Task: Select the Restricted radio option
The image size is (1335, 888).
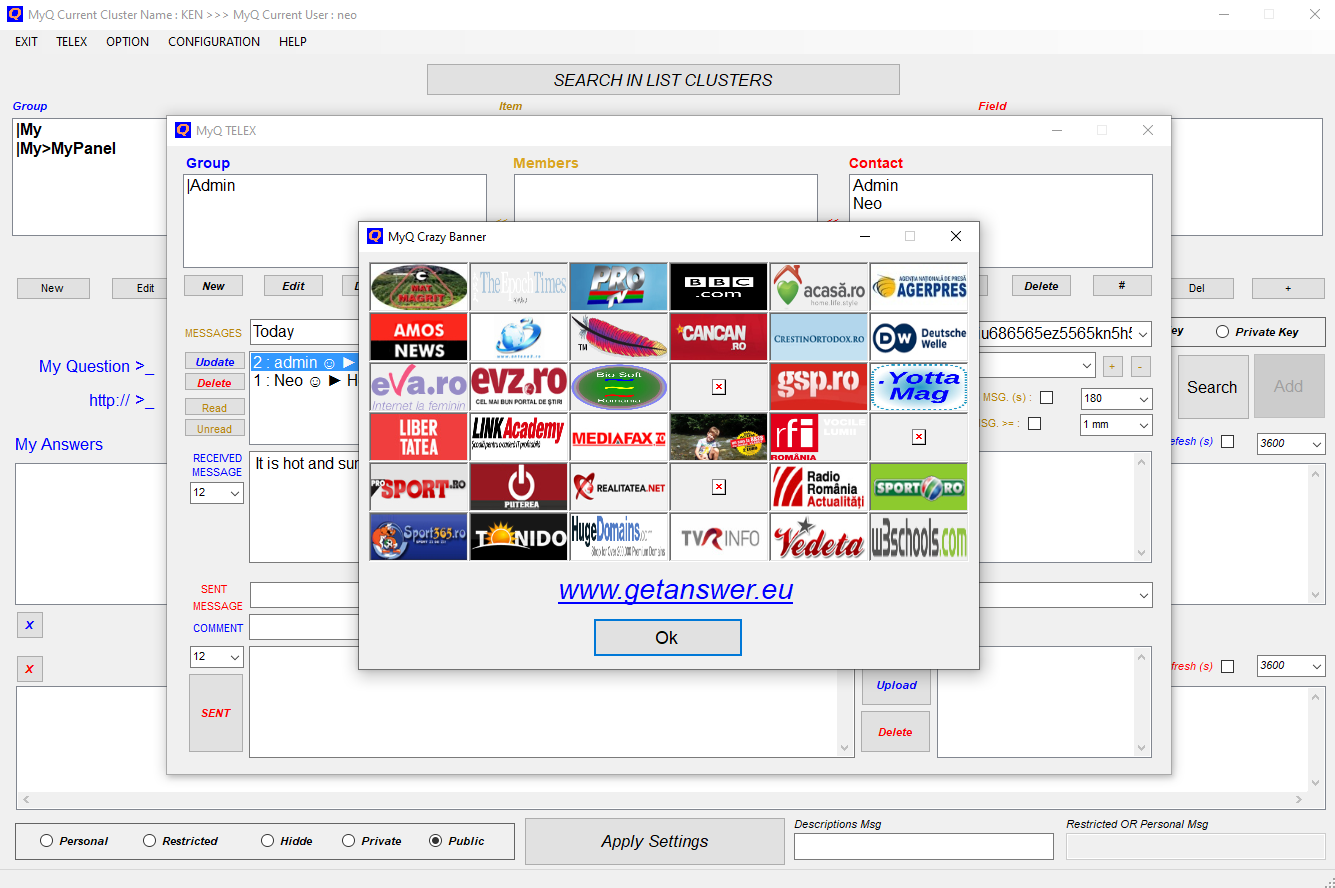Action: 149,841
